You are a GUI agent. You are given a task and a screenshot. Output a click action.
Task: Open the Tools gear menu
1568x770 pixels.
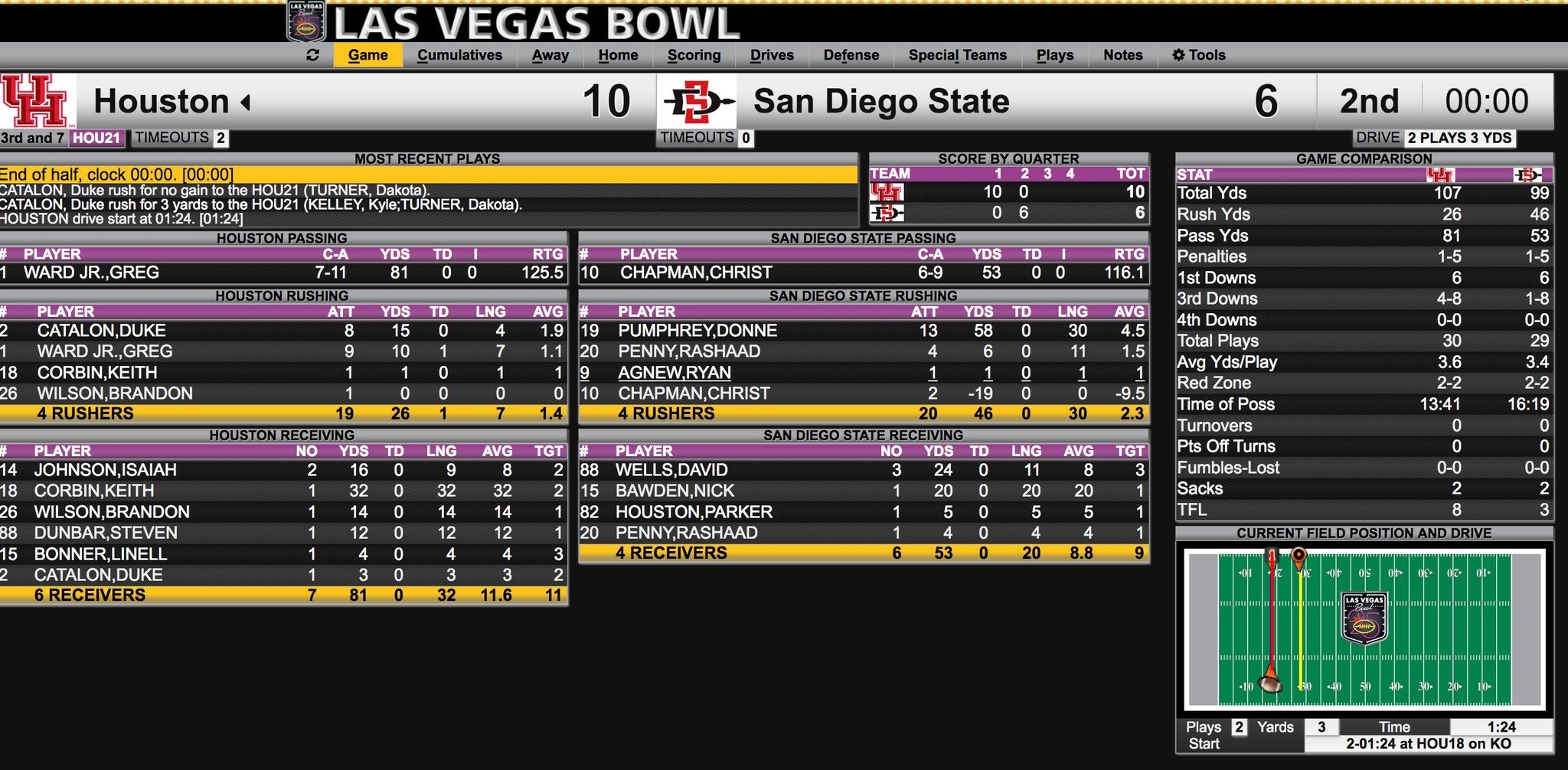point(1199,55)
